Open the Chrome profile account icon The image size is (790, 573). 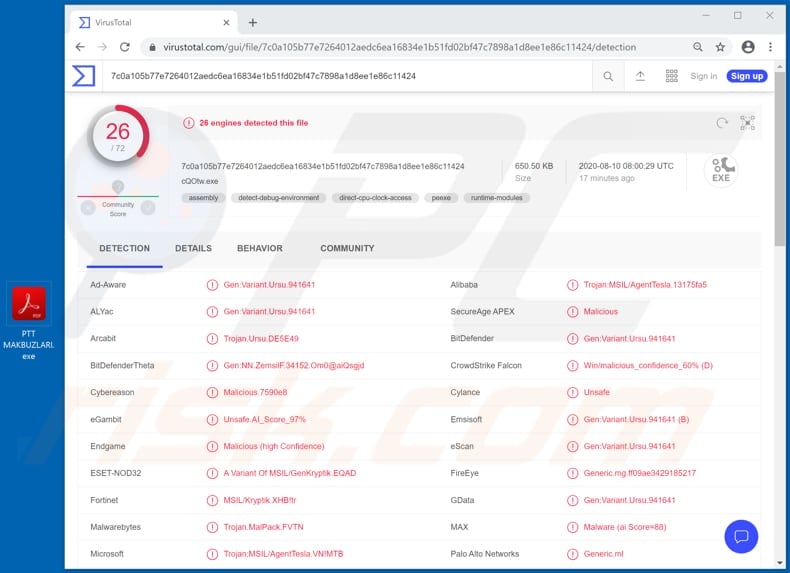coord(748,47)
